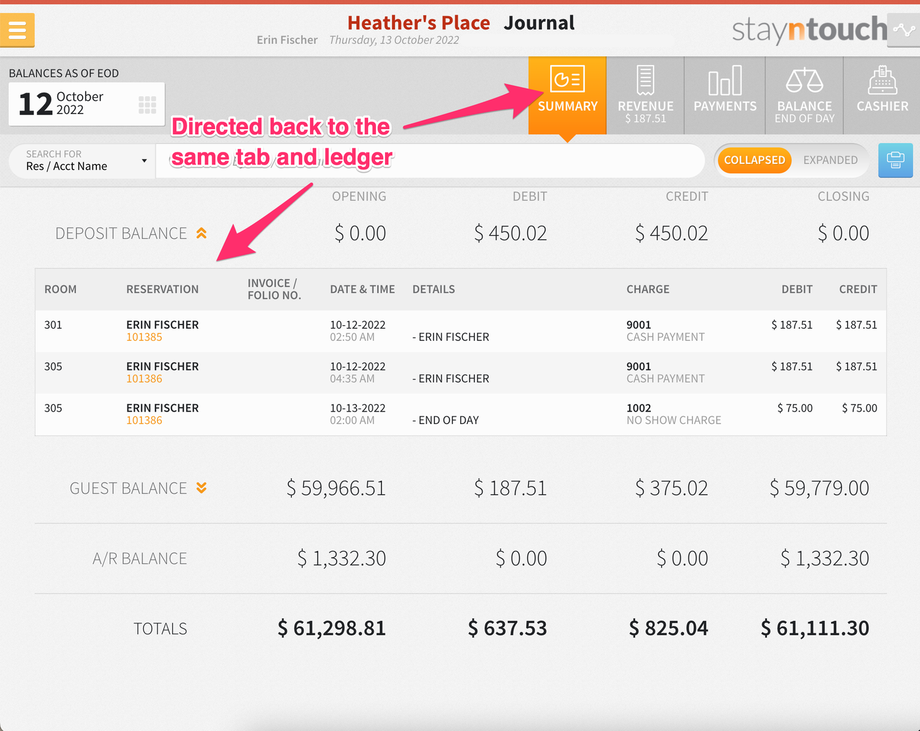920x731 pixels.
Task: Click the Details column header
Action: (434, 289)
